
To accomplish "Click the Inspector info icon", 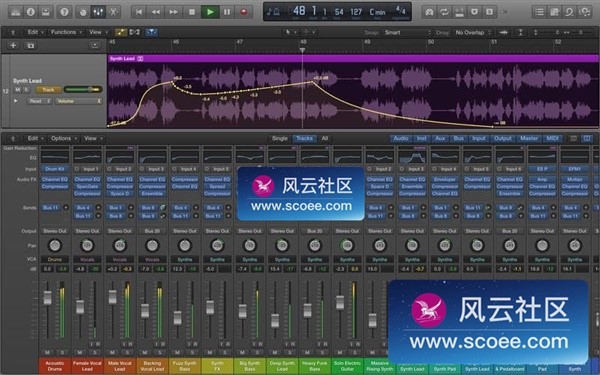I will tap(31, 12).
